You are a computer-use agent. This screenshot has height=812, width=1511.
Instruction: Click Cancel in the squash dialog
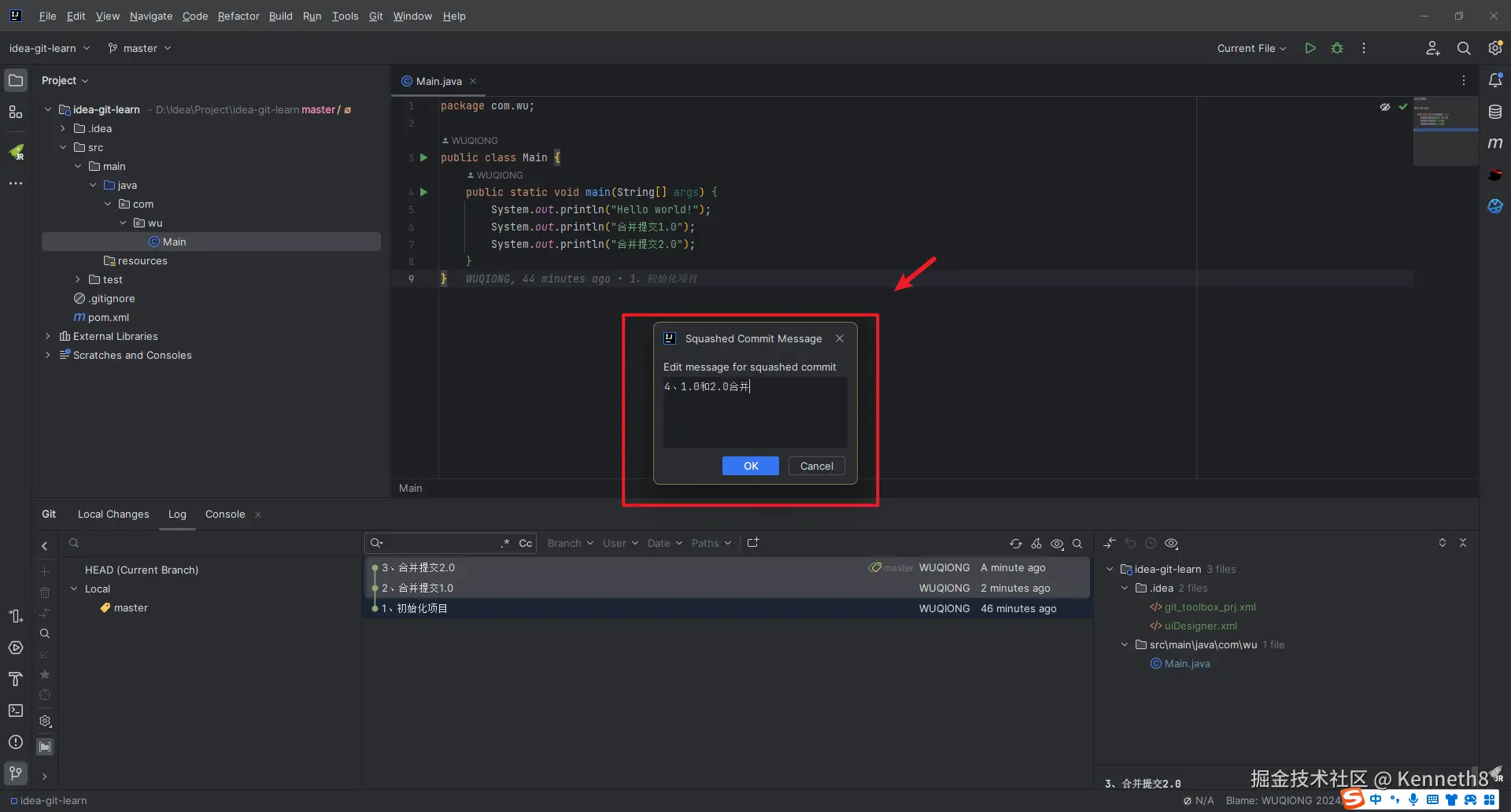[817, 466]
